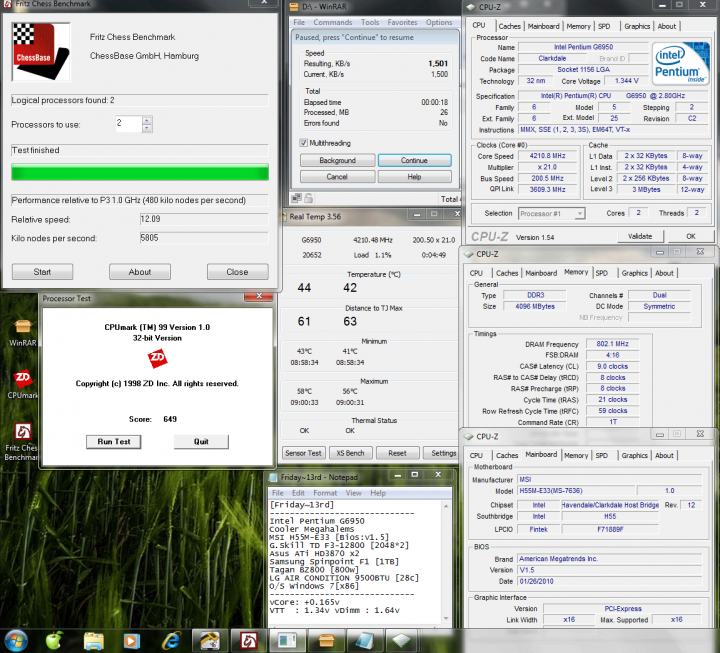
Task: Open WinRAR Favorites menu
Action: [402, 23]
